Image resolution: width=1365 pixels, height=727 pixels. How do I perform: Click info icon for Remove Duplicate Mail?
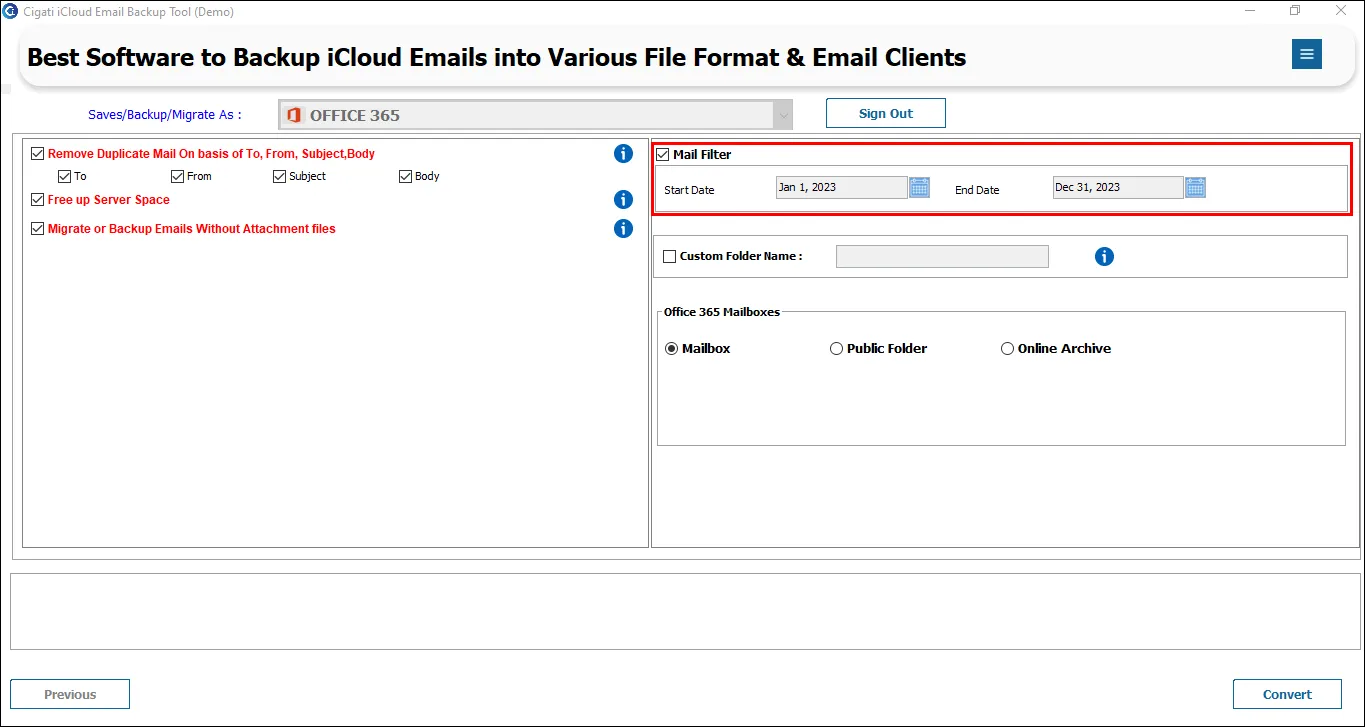623,154
